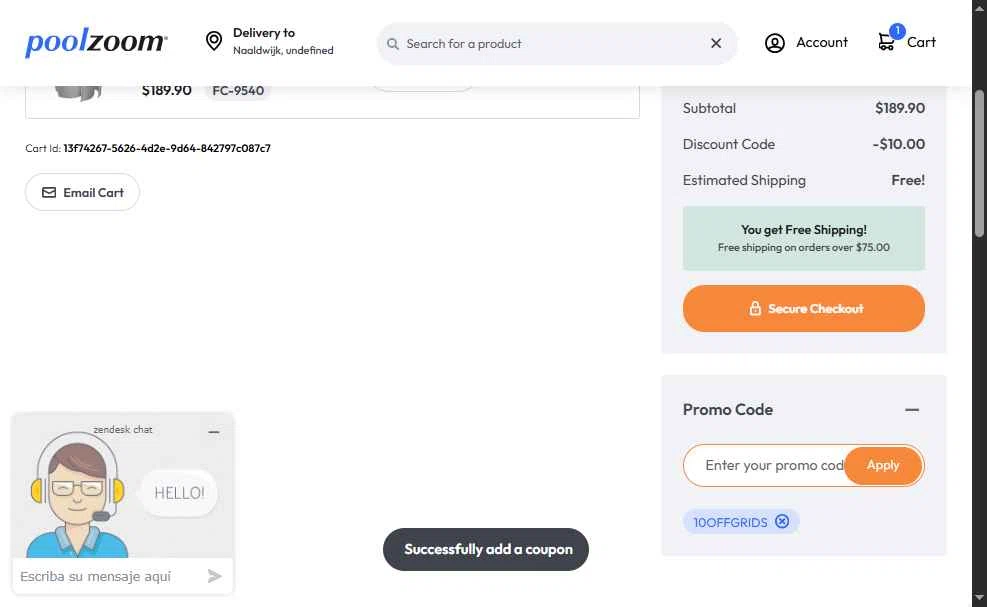Click the Email Cart button
Viewport: 987px width, 607px height.
82,192
